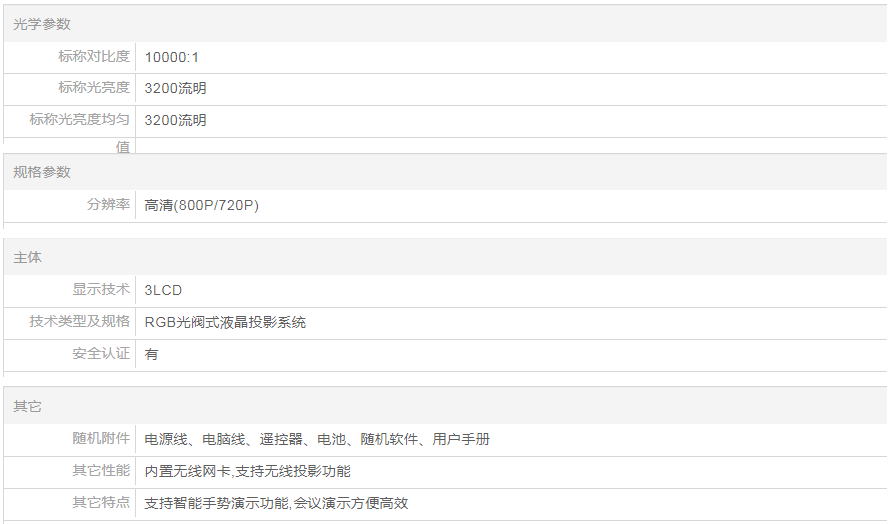Click the 标称对比度 label
This screenshot has height=524, width=891.
[94, 57]
